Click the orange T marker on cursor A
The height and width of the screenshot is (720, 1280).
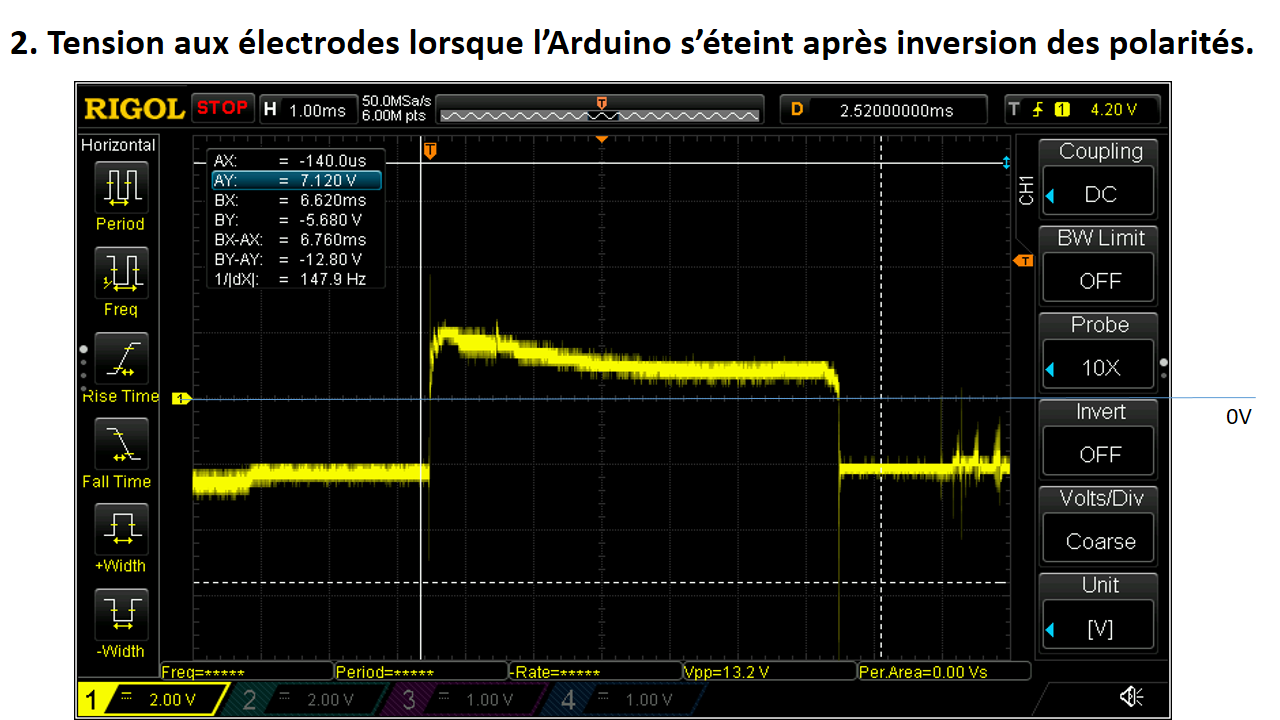tap(430, 151)
